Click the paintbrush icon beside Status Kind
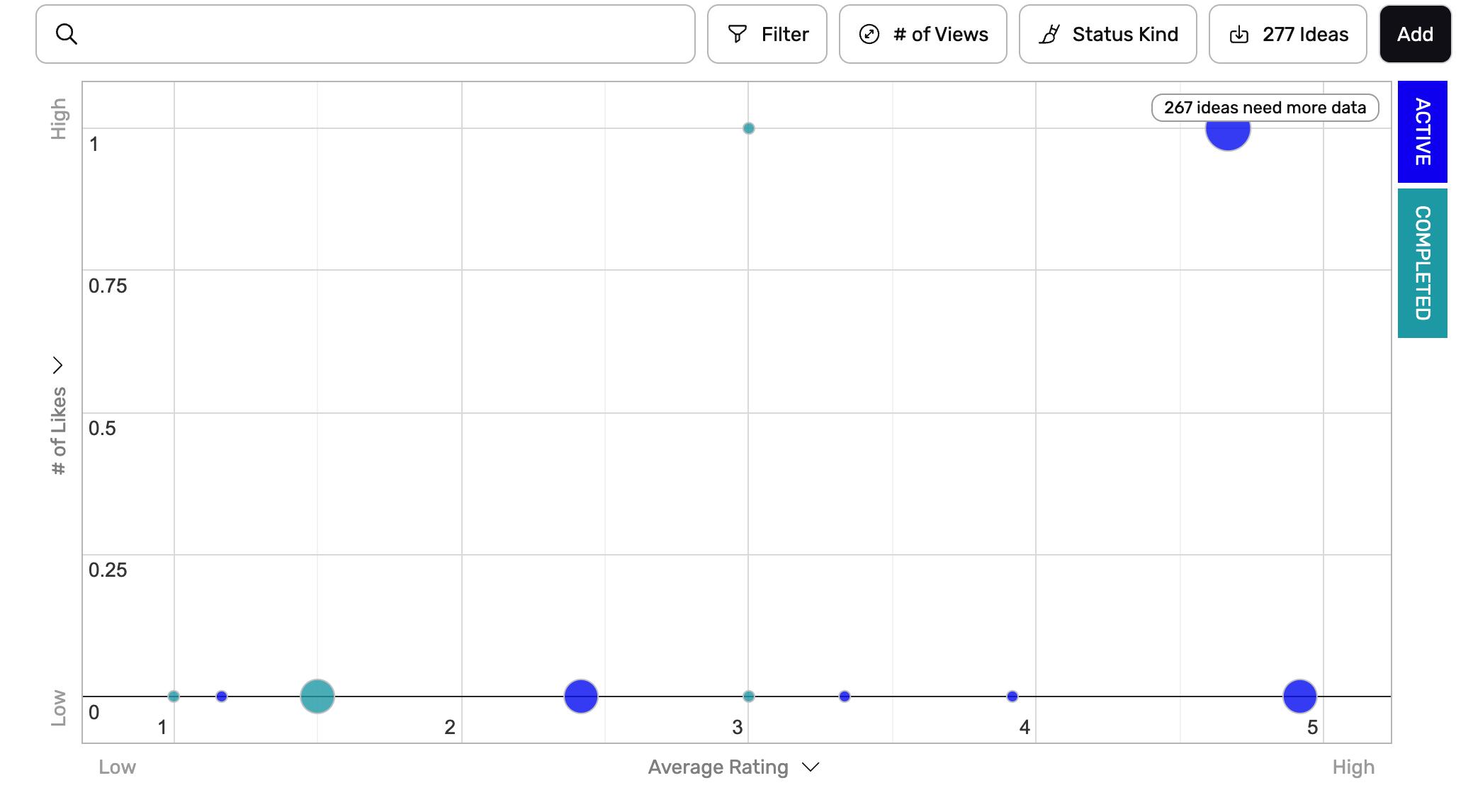This screenshot has height=812, width=1473. tap(1049, 34)
